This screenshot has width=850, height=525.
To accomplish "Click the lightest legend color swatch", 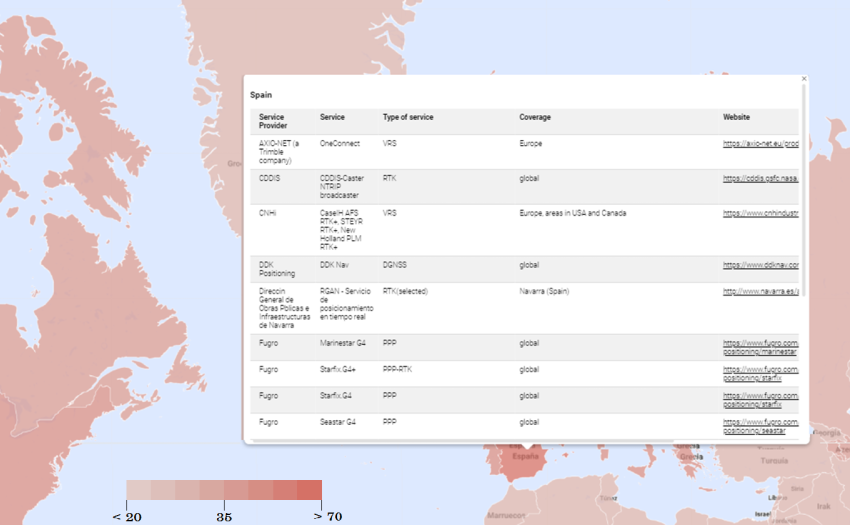I will [139, 490].
